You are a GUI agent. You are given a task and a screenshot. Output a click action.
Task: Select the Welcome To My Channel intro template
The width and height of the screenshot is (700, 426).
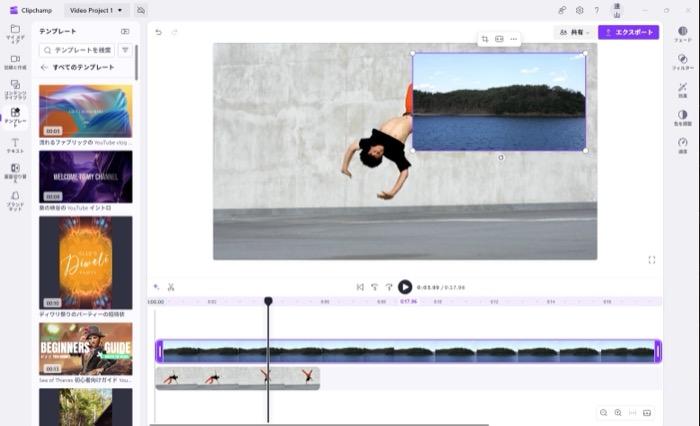click(x=86, y=176)
